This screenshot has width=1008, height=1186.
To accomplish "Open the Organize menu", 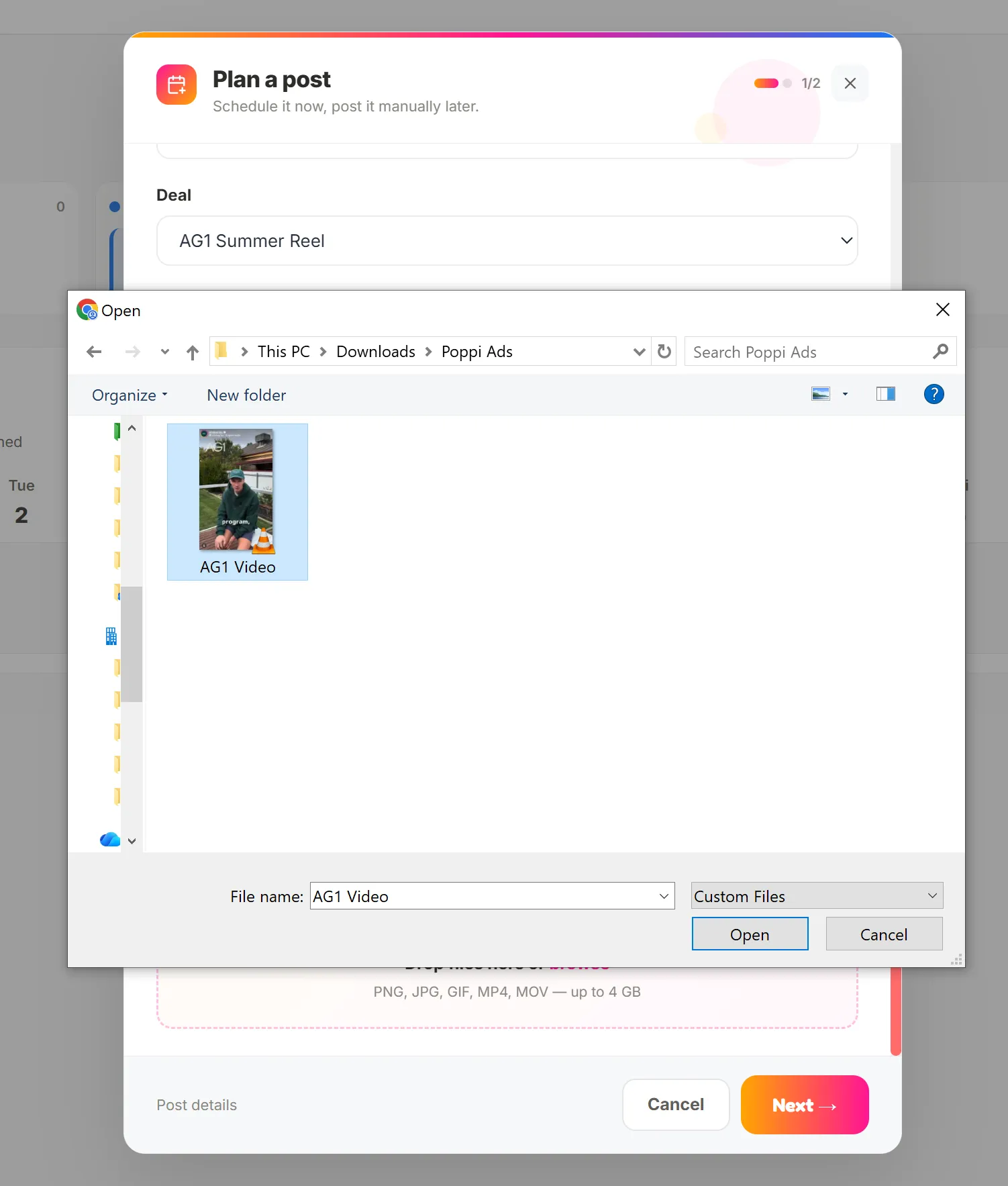I will coord(130,395).
